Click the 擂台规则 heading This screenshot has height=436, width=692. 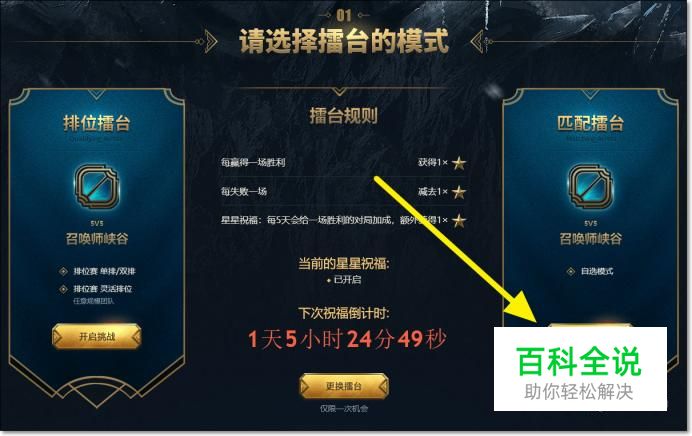tap(344, 116)
